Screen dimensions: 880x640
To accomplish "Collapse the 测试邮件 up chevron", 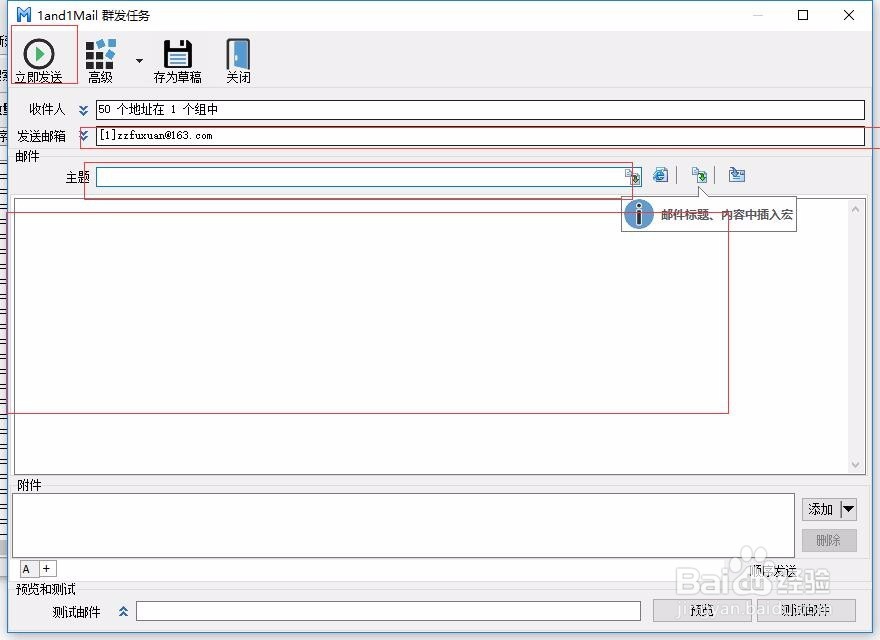I will [123, 611].
